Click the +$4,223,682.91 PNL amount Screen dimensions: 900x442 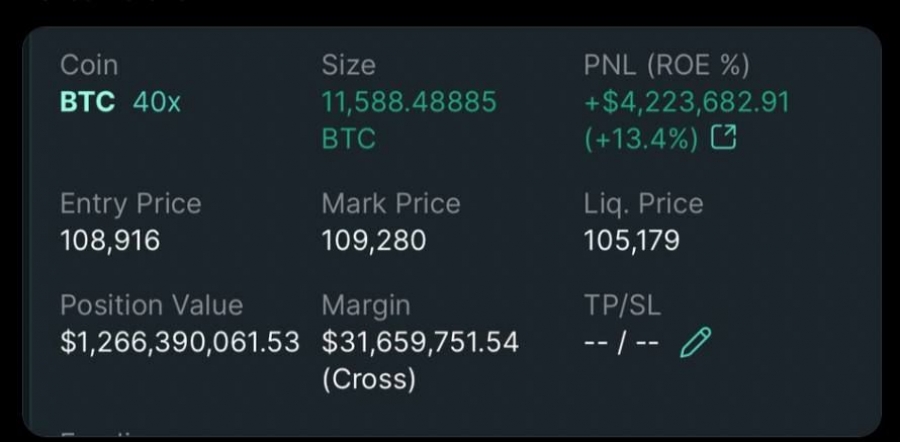686,102
